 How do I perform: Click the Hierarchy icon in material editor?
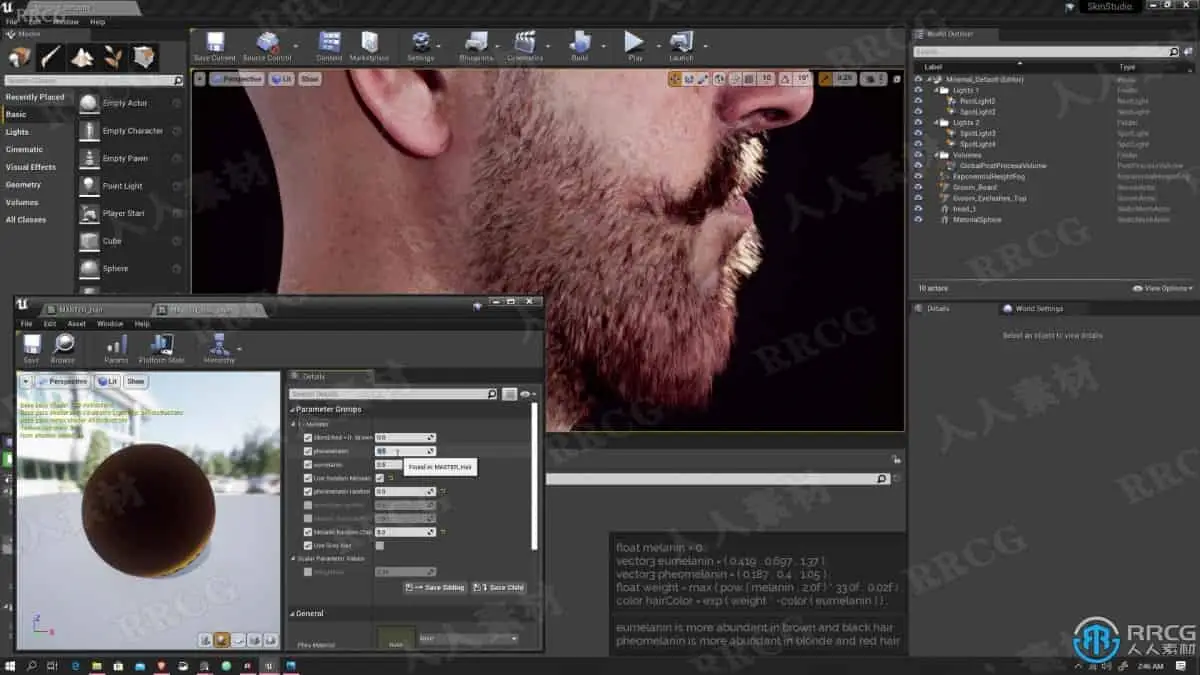coord(219,347)
